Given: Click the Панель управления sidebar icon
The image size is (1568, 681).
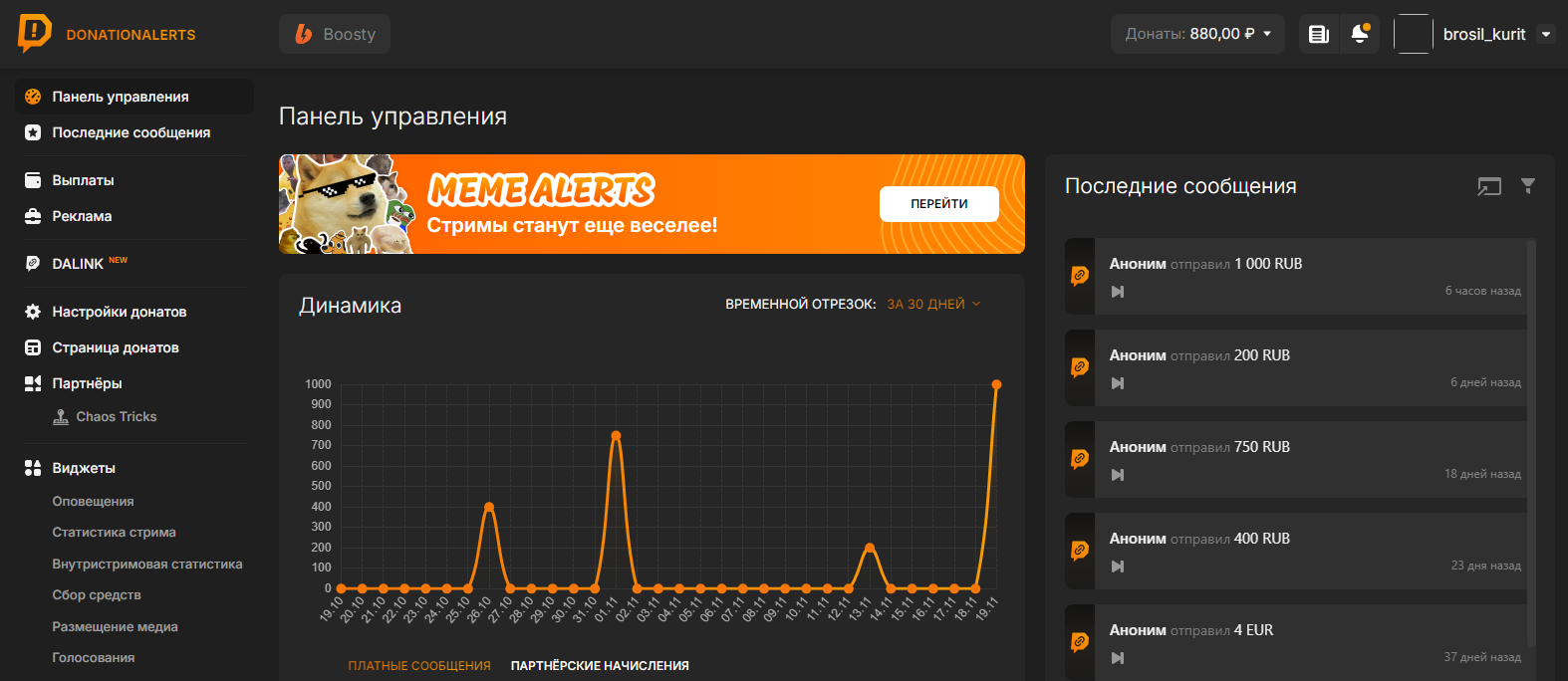Looking at the screenshot, I should coord(33,97).
